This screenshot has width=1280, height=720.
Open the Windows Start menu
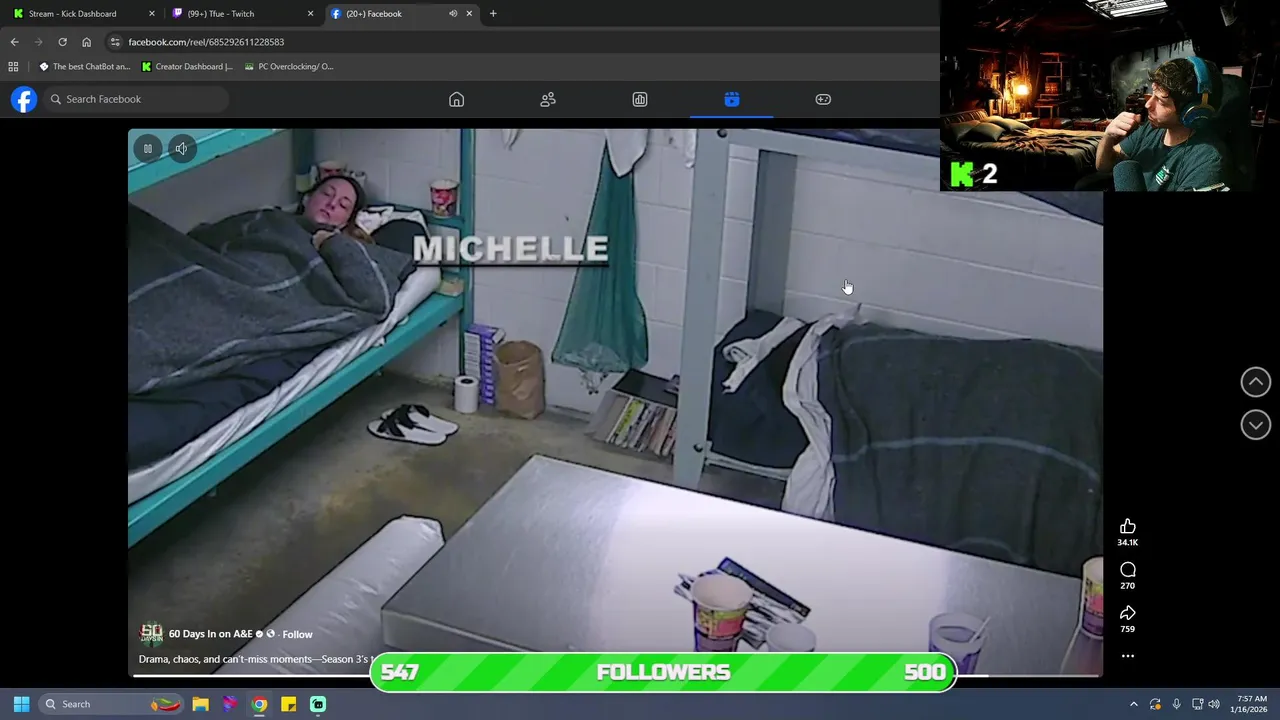21,704
